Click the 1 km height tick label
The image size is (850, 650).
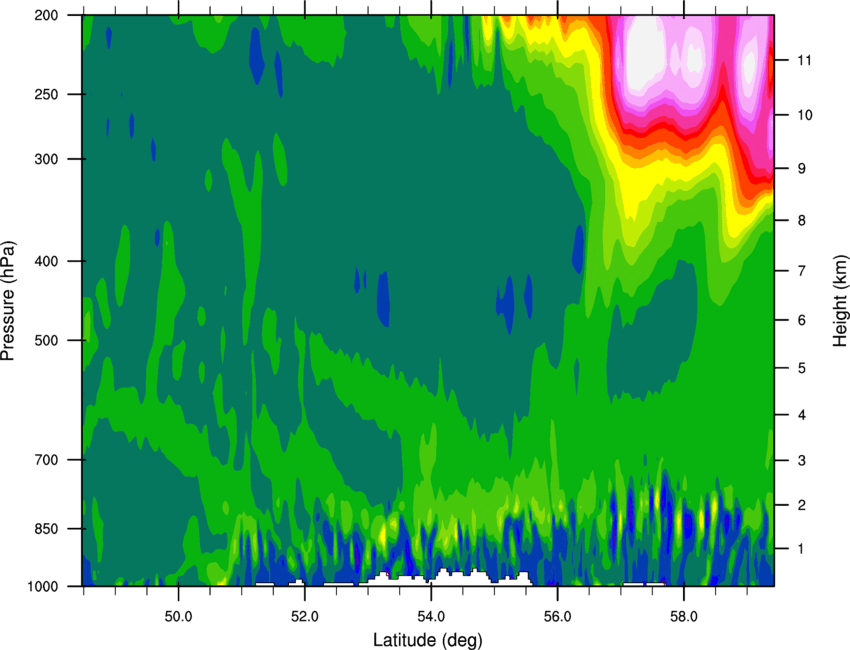[x=802, y=549]
